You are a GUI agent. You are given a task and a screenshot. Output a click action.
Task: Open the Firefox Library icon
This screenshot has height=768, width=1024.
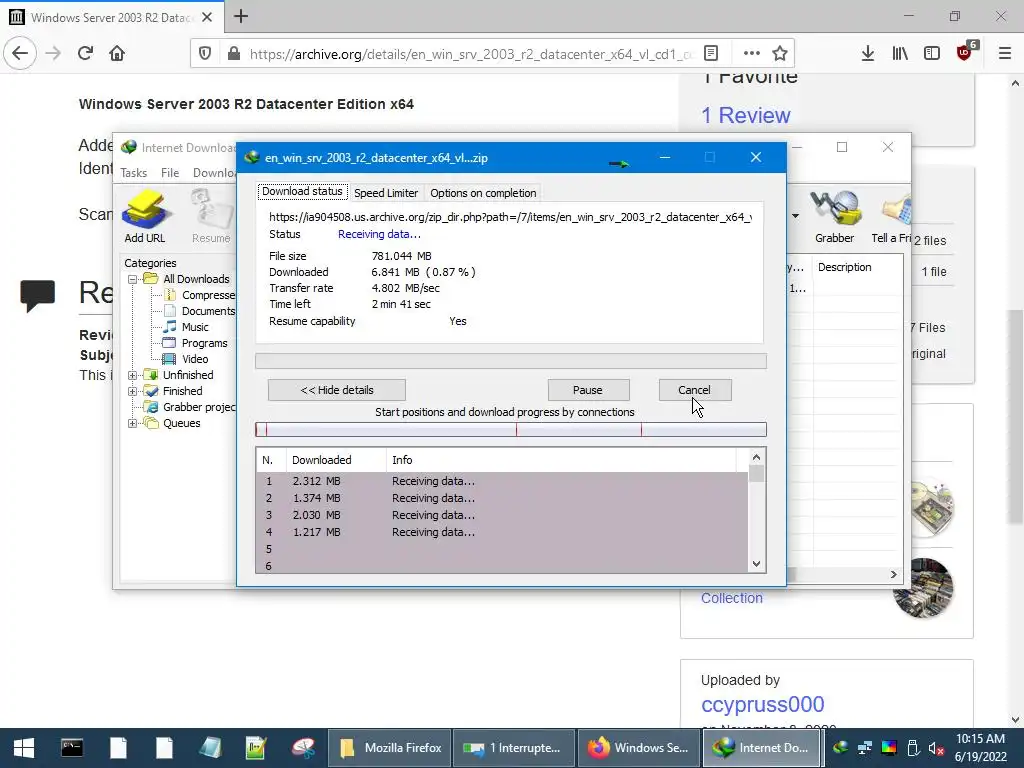point(900,54)
